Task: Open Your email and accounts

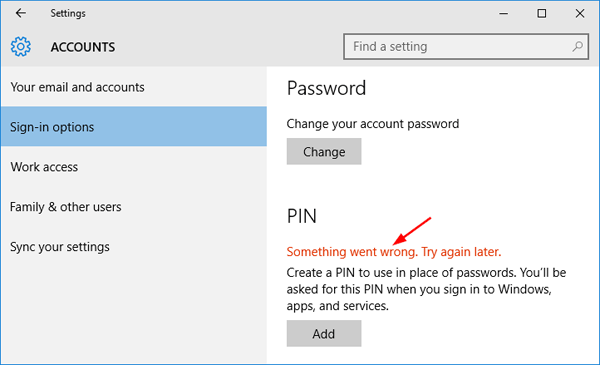Action: [134, 87]
